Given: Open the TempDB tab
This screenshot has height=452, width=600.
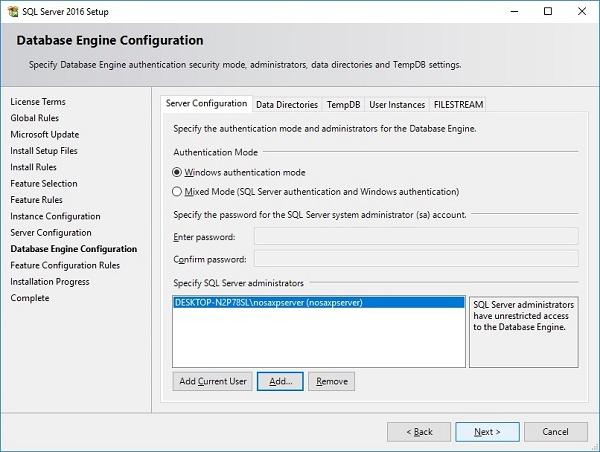Looking at the screenshot, I should 343,104.
